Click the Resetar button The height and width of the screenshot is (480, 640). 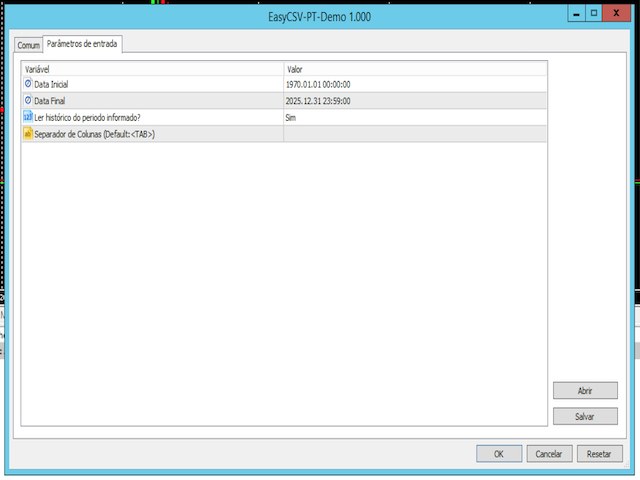[x=599, y=453]
